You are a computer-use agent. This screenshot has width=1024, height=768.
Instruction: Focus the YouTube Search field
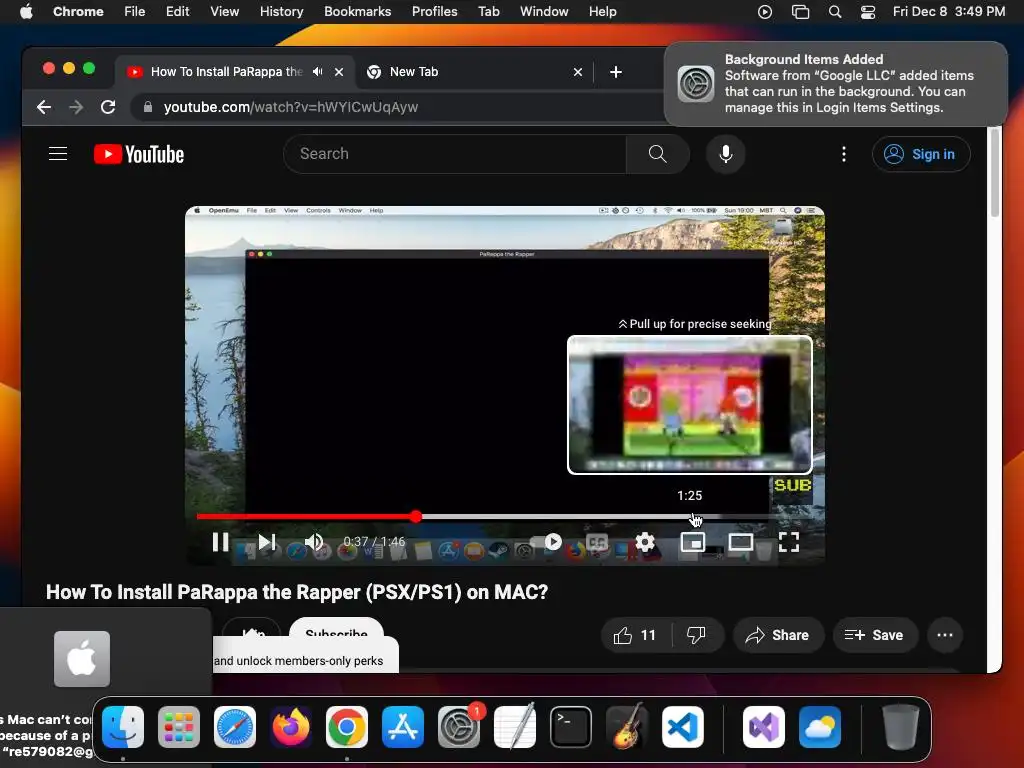[455, 154]
